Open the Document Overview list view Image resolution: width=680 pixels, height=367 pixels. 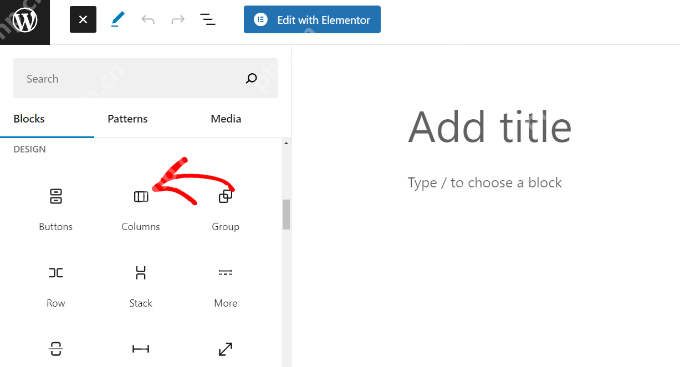click(208, 20)
